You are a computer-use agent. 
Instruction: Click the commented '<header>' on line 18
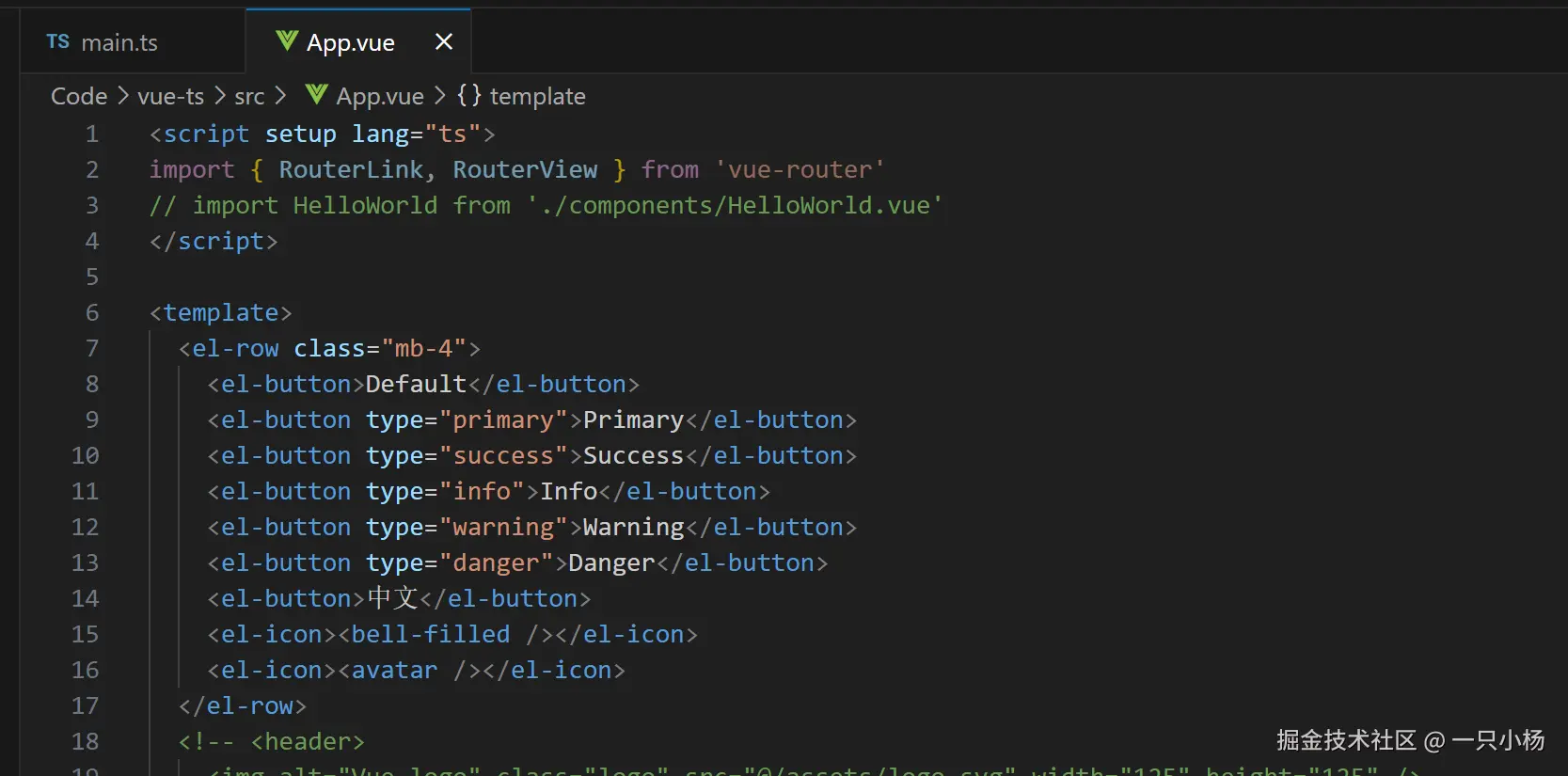[308, 741]
